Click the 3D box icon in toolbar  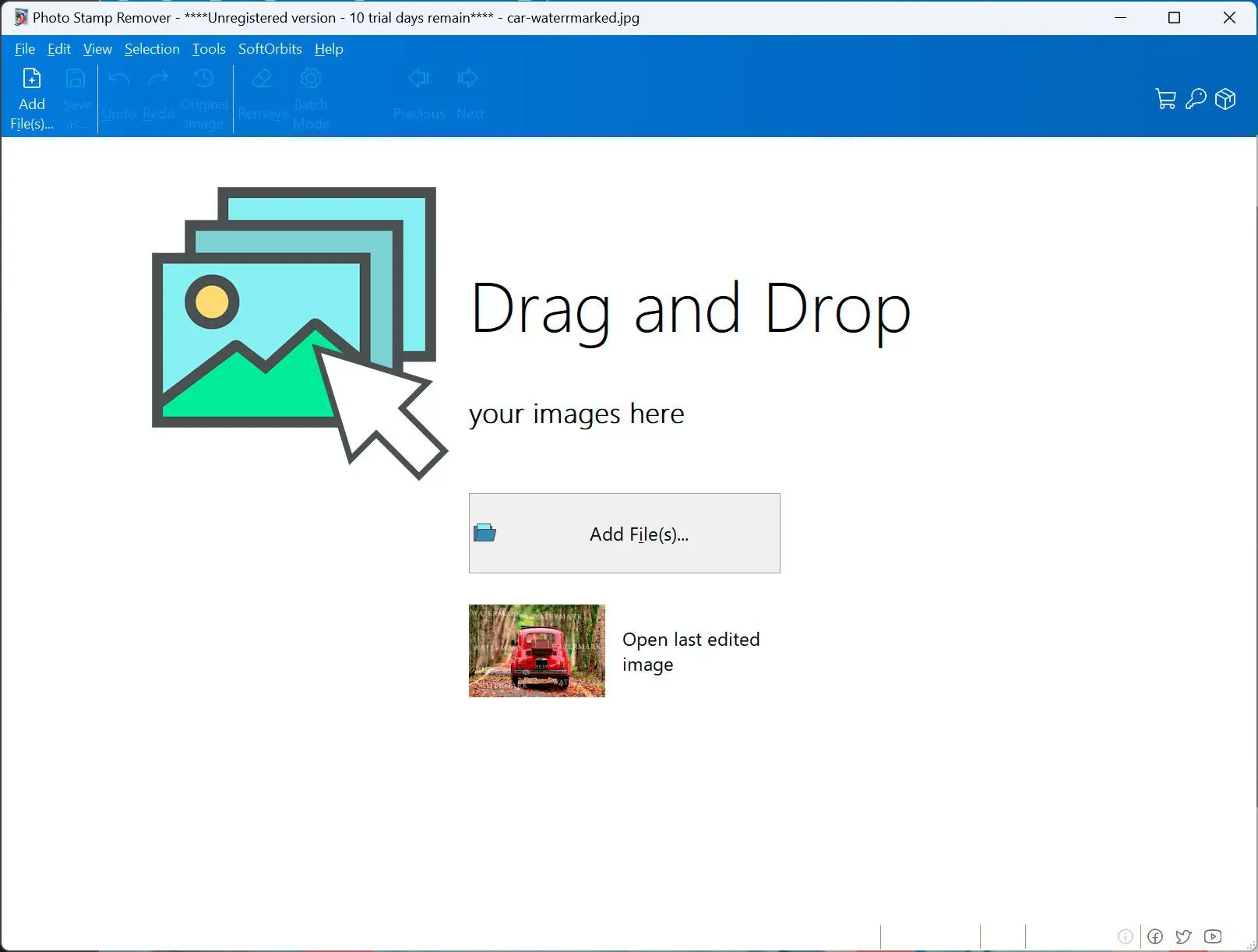tap(1225, 99)
